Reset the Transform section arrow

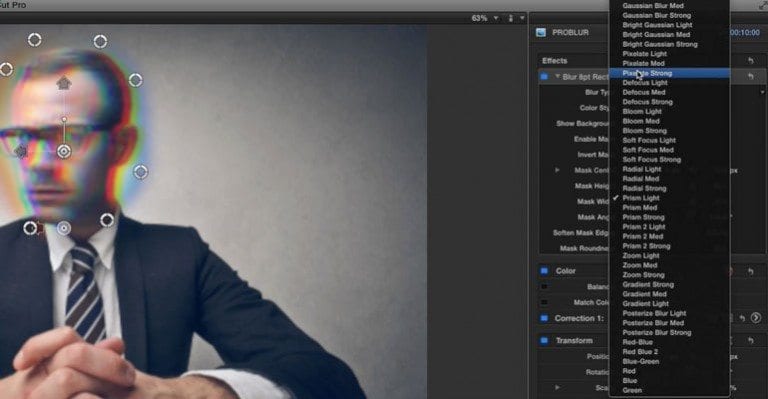click(x=750, y=340)
